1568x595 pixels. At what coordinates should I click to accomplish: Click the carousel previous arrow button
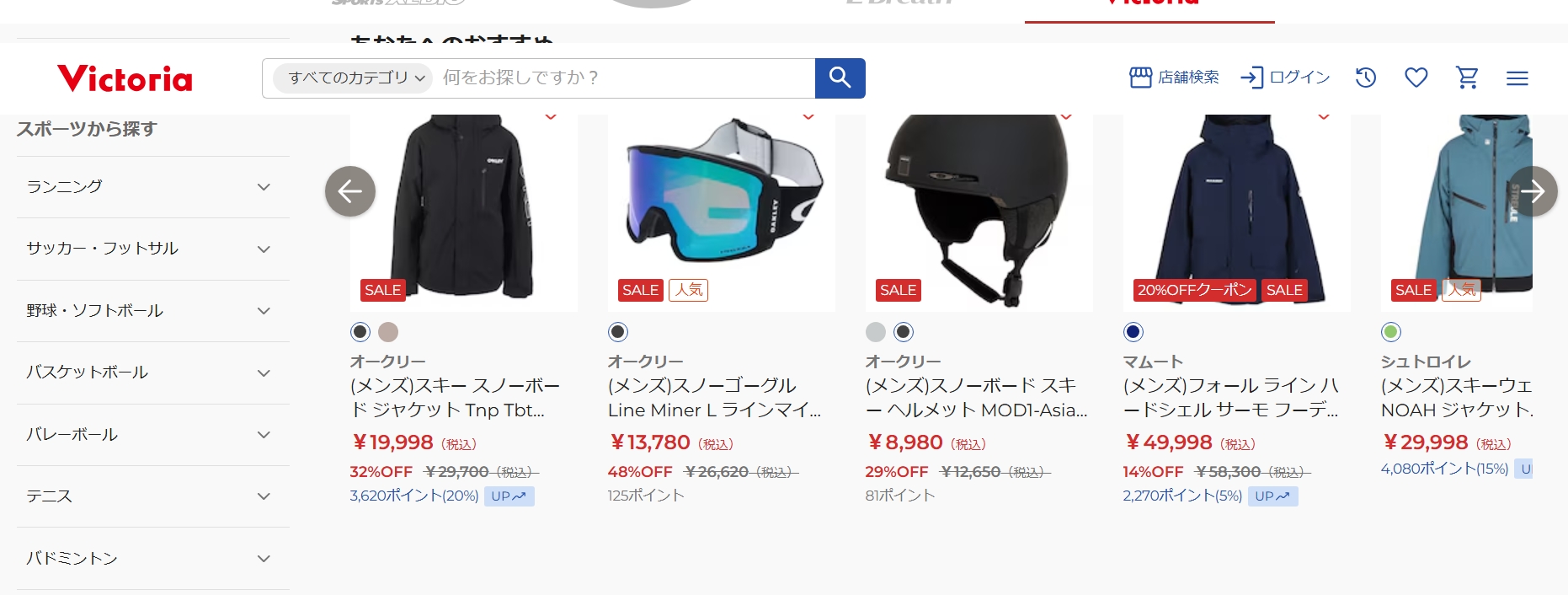click(350, 191)
